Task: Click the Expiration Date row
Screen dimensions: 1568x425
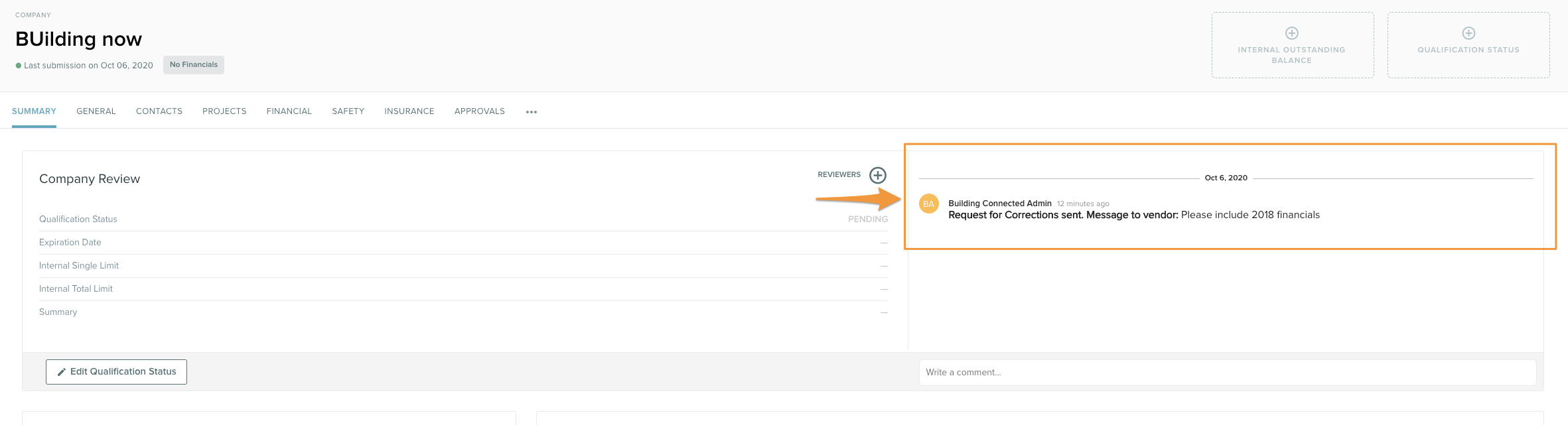Action: (70, 243)
